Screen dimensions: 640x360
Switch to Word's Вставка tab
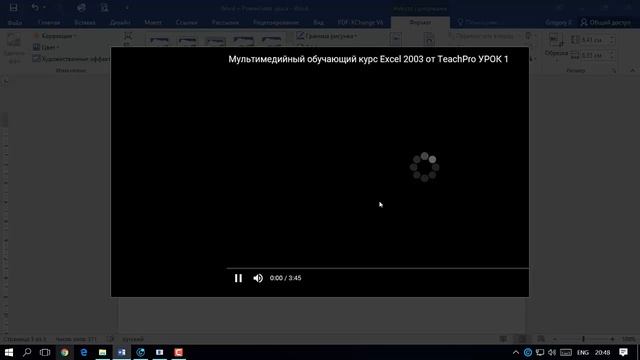85,22
